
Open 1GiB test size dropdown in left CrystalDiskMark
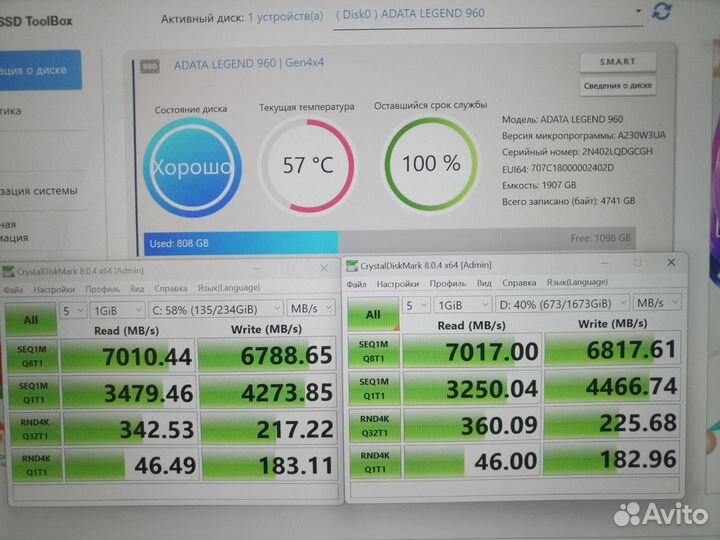[x=118, y=310]
